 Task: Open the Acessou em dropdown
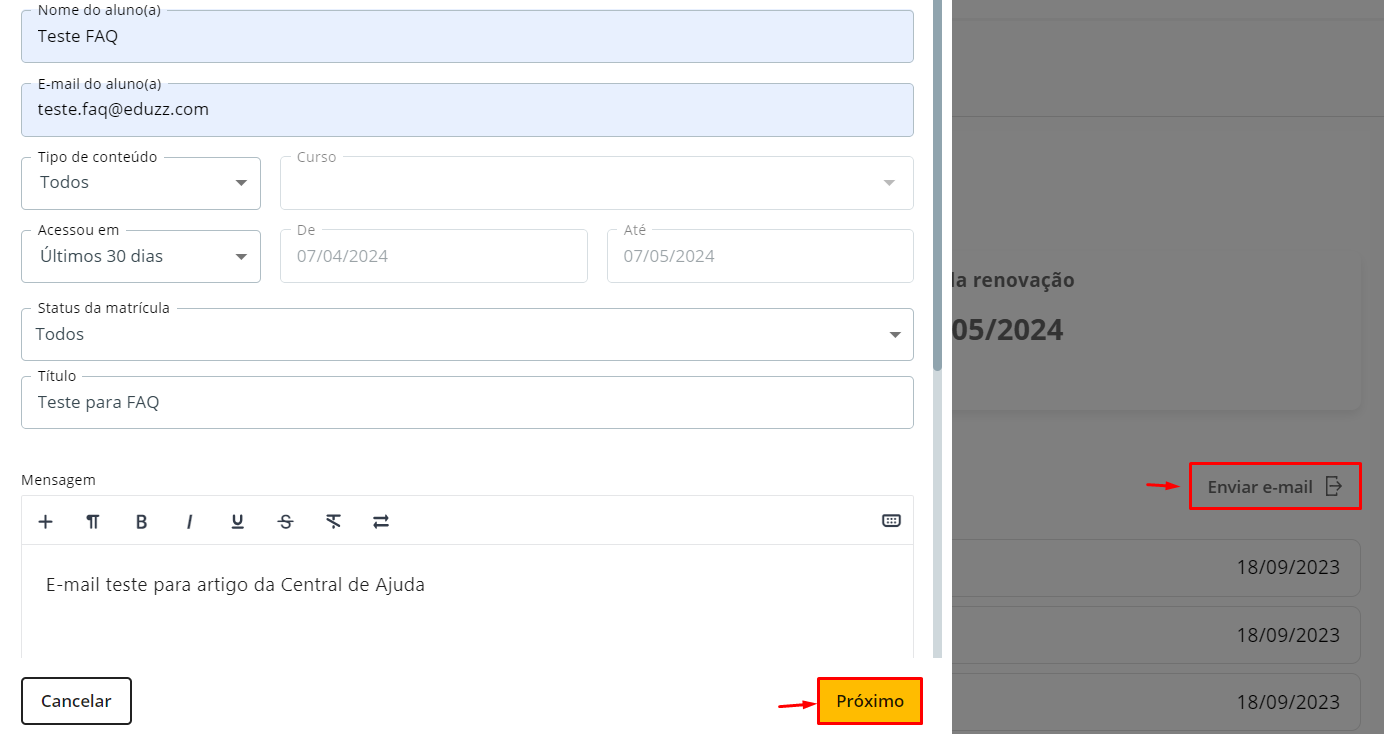[141, 257]
